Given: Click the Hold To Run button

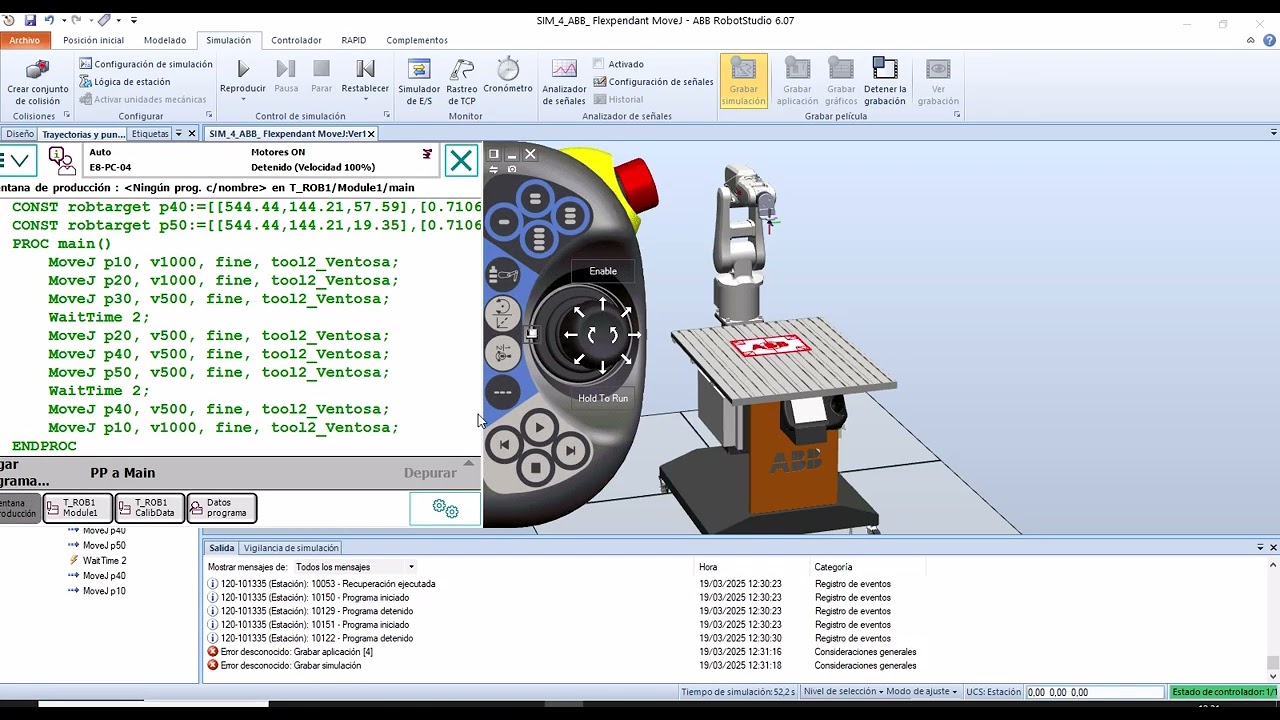Looking at the screenshot, I should click(x=603, y=398).
